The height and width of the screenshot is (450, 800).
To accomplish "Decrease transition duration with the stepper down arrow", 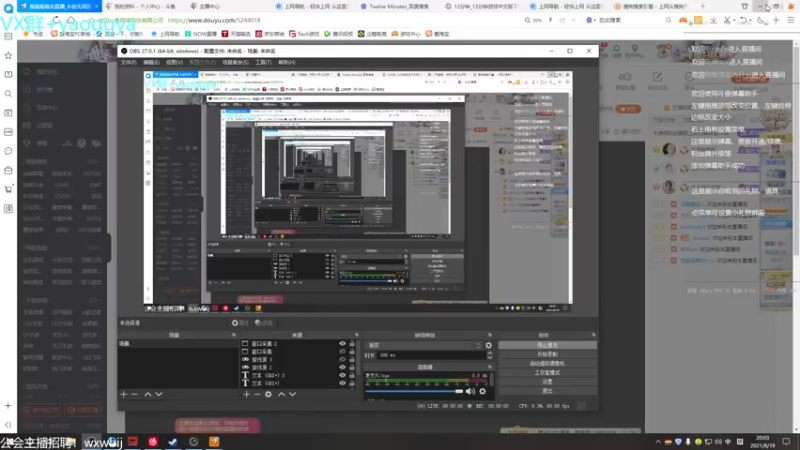I will 490,357.
